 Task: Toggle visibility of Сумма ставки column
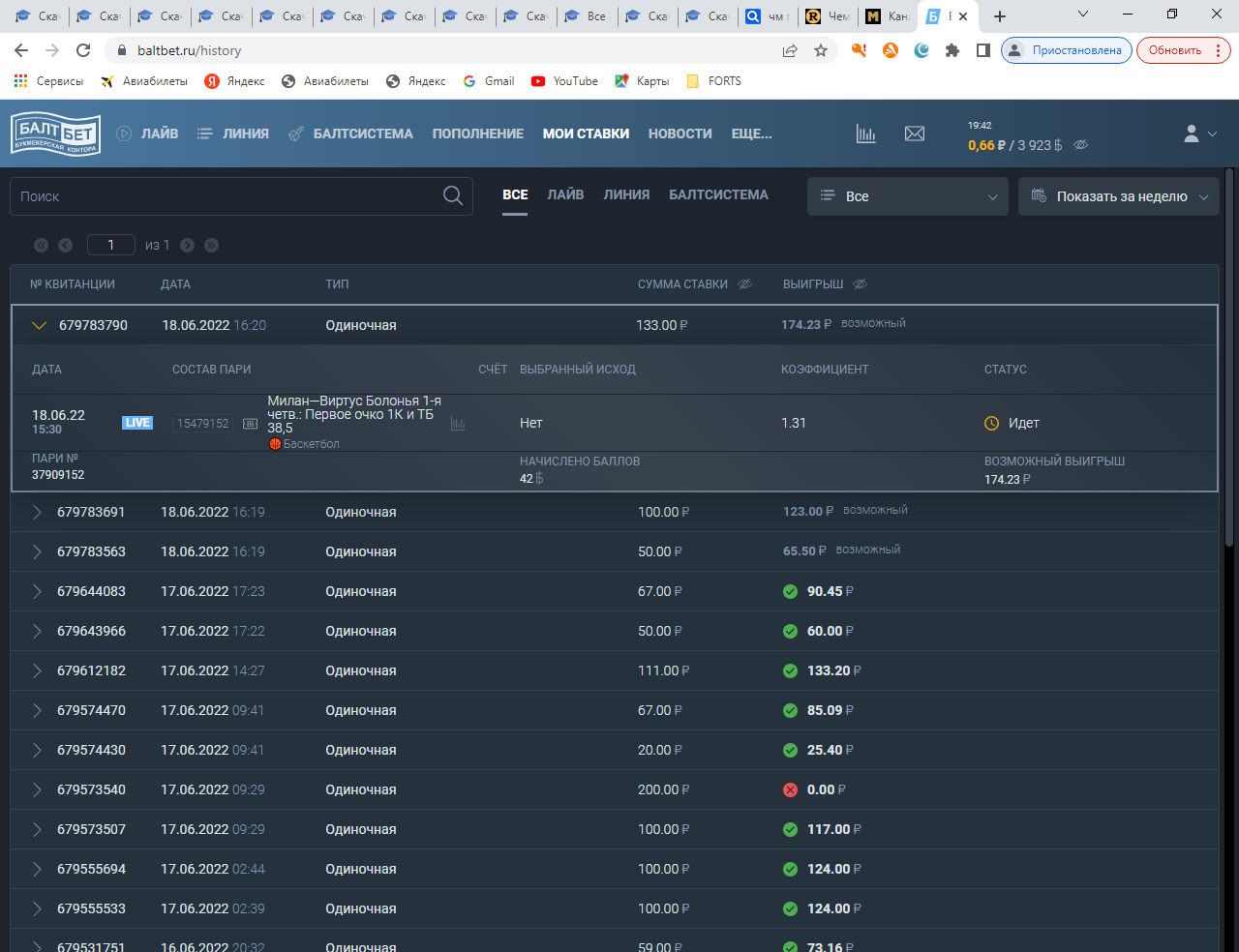point(745,284)
